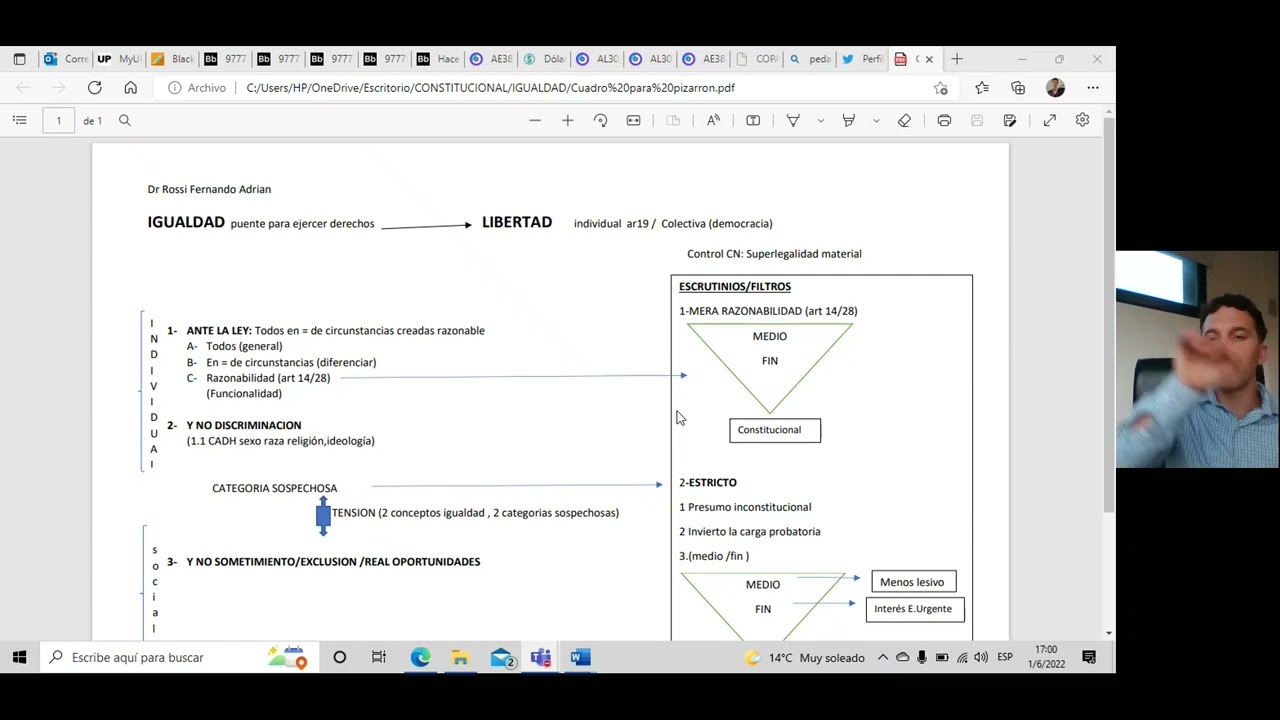Click 'CATEGORIA SOSPECHOSA' text in the PDF

click(274, 488)
